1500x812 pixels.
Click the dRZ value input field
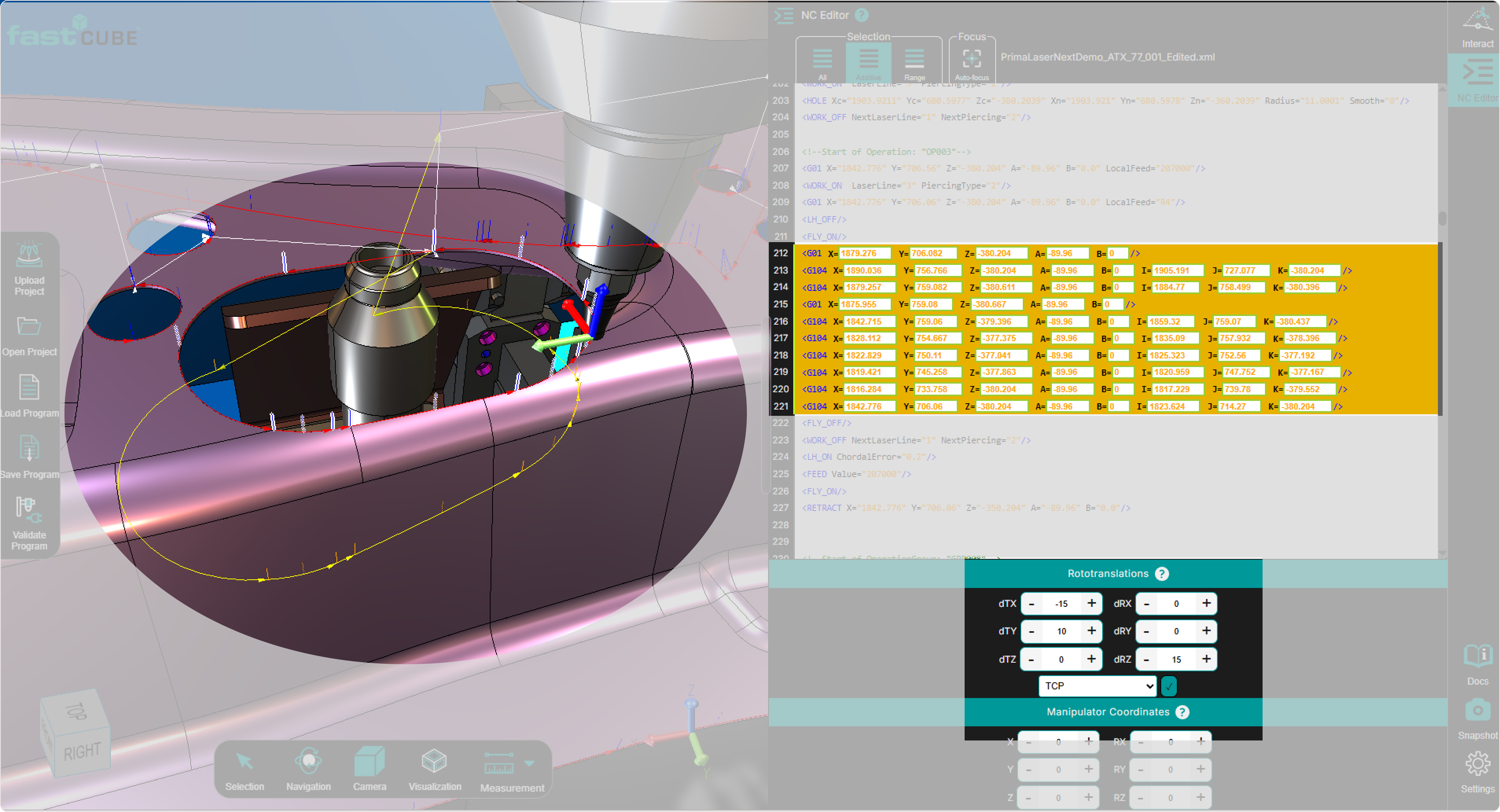1176,660
